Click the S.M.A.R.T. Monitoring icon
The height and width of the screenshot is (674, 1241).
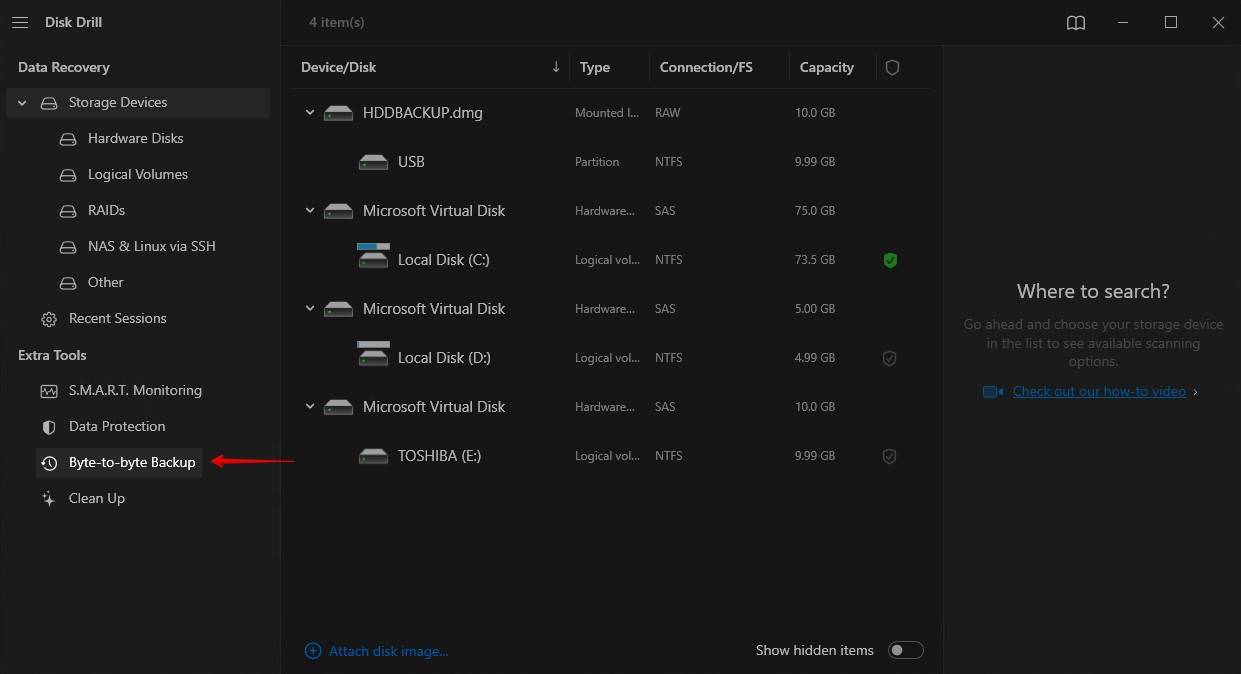coord(49,391)
